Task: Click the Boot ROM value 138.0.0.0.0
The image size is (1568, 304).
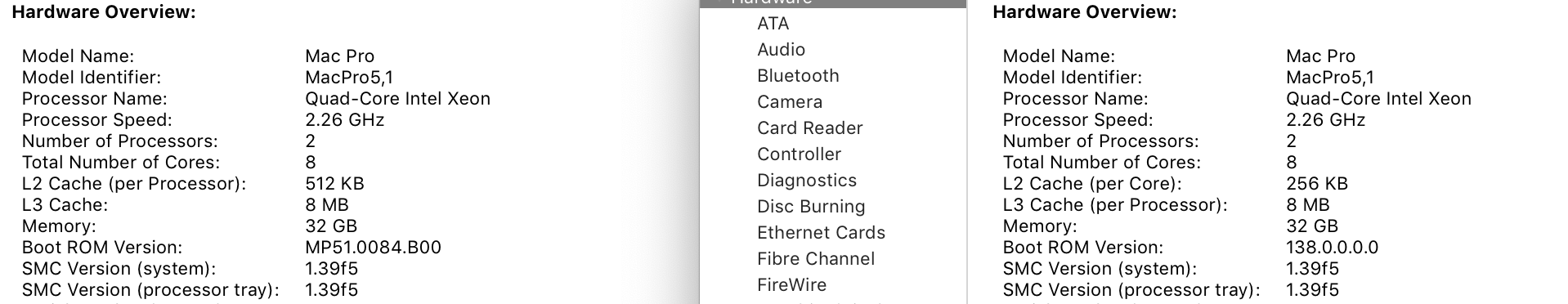Action: click(x=1332, y=248)
